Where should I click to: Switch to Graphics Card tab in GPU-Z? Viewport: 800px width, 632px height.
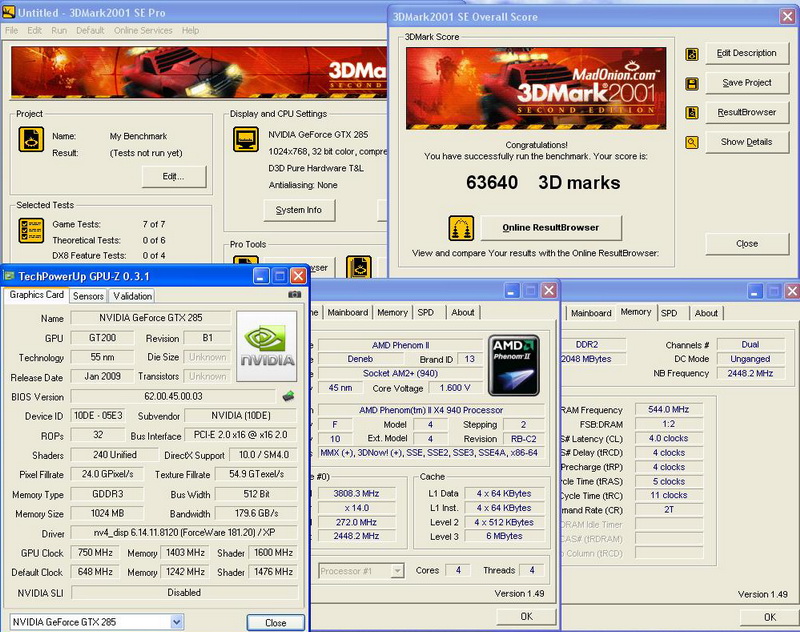tap(36, 295)
